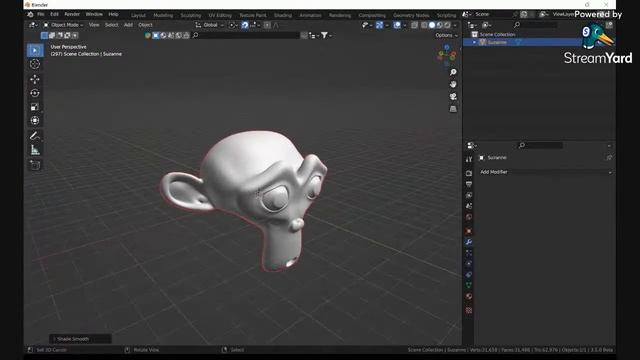The height and width of the screenshot is (360, 640).
Task: Switch to the Shading workspace tab
Action: click(x=282, y=16)
